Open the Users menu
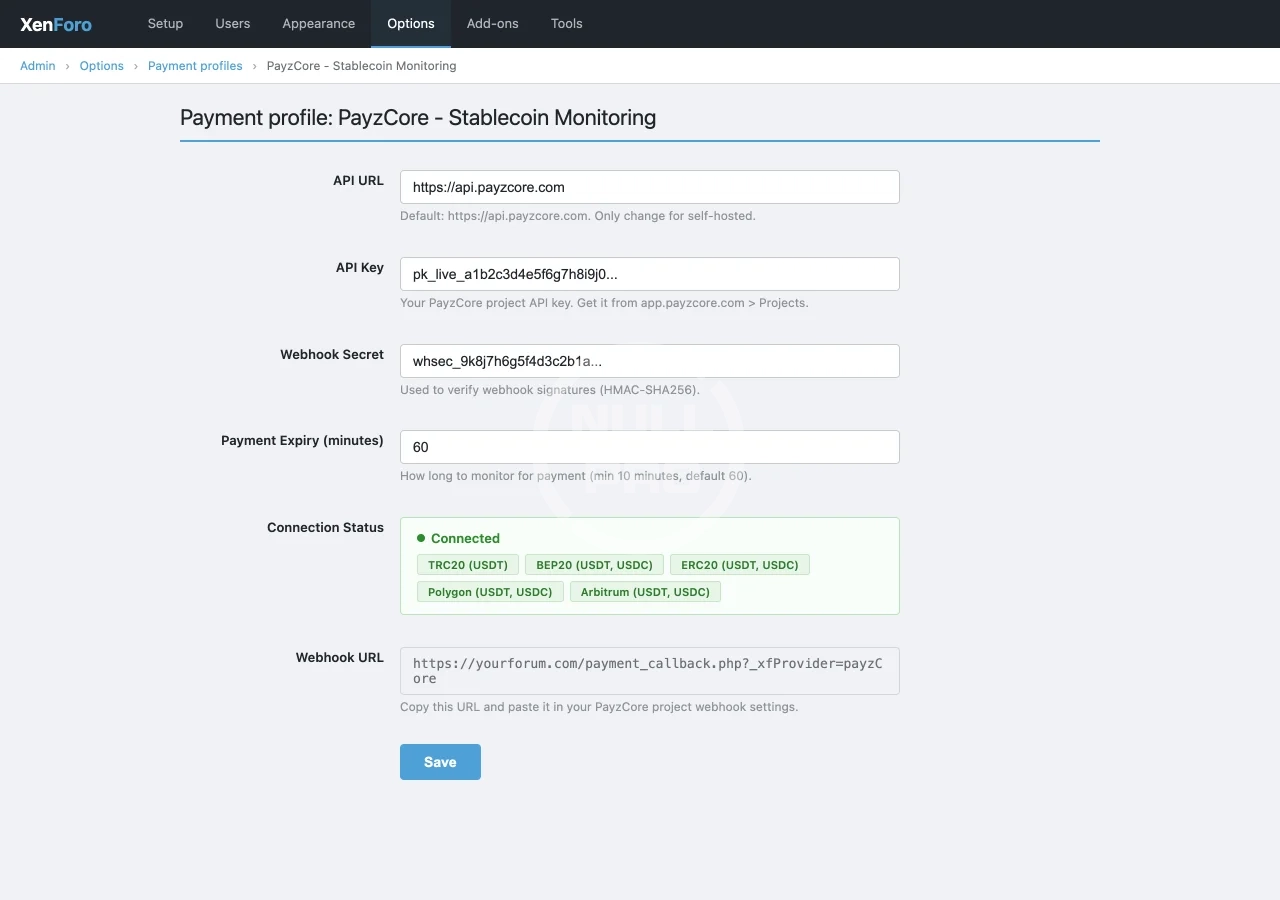The height and width of the screenshot is (900, 1280). click(233, 24)
